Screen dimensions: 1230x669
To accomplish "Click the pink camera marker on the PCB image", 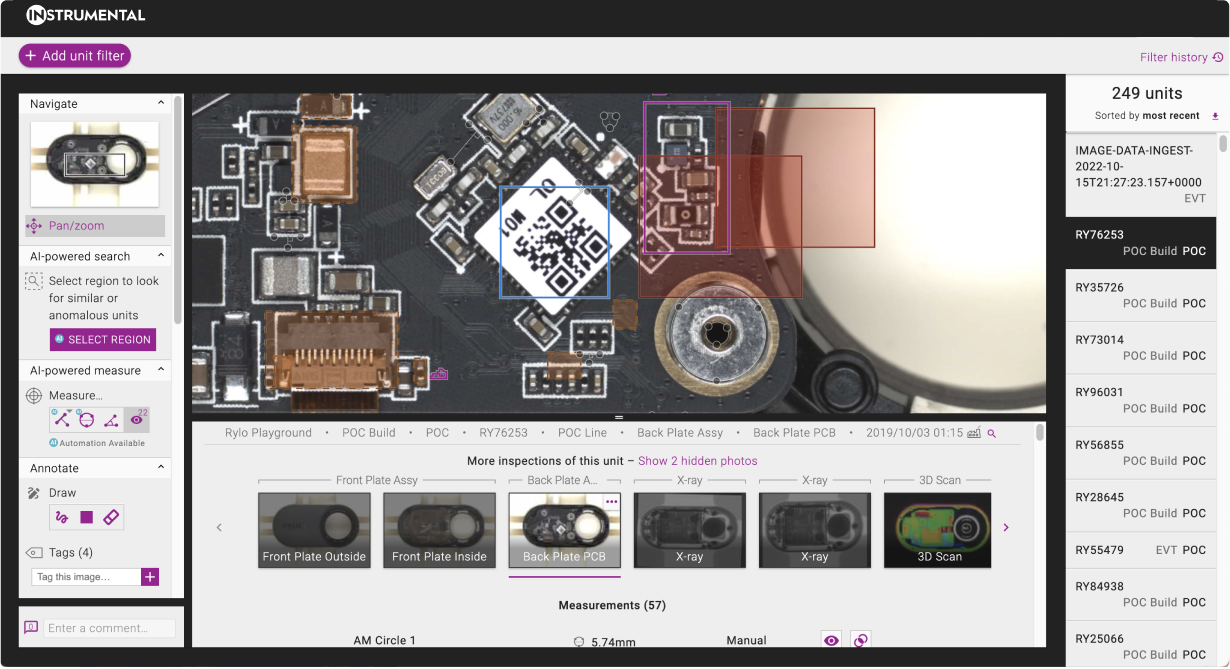I will [x=438, y=374].
